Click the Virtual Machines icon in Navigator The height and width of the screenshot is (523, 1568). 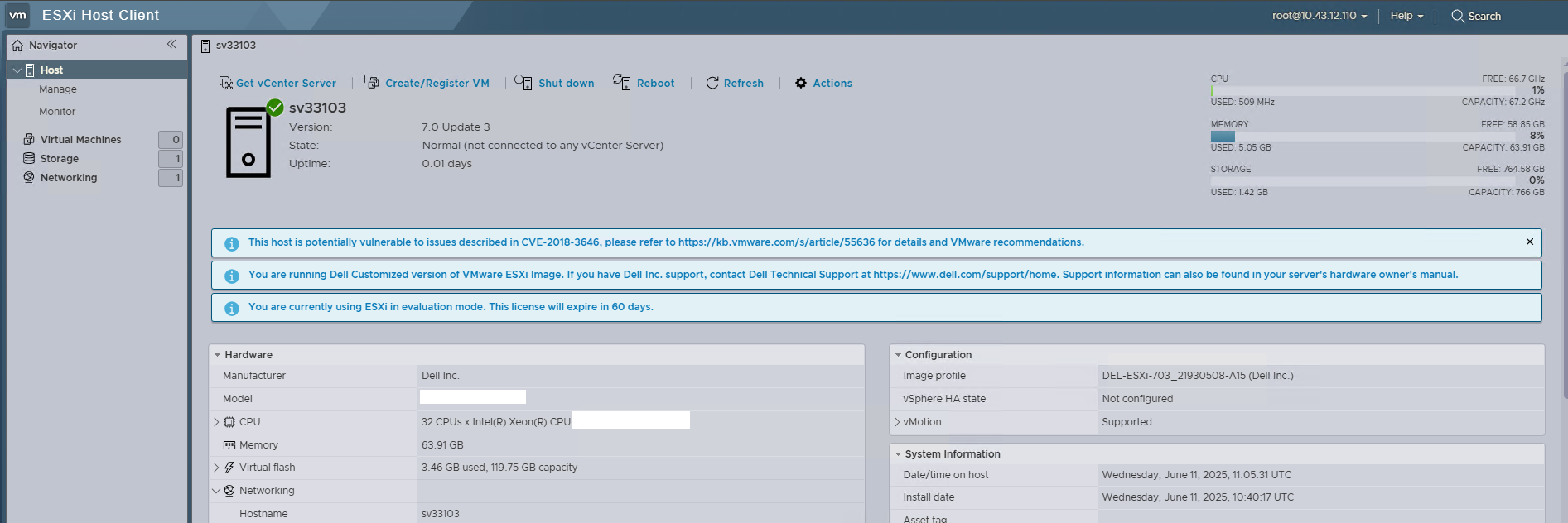coord(29,139)
